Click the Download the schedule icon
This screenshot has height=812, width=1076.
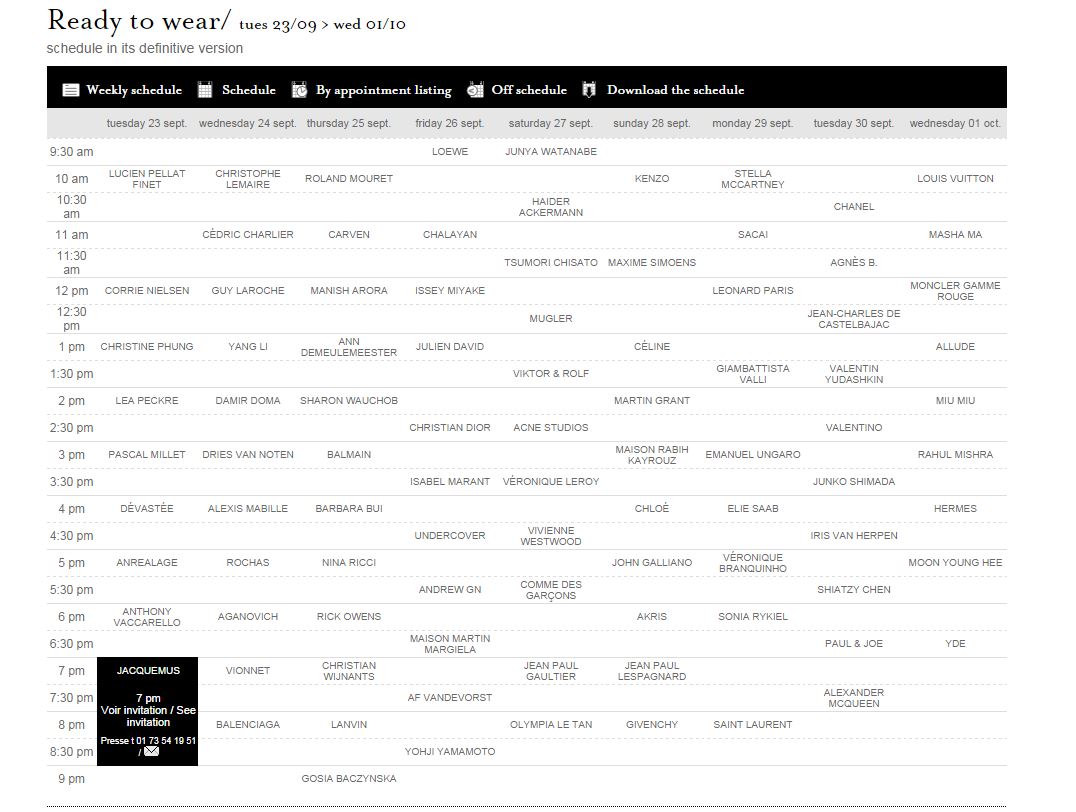pos(589,90)
